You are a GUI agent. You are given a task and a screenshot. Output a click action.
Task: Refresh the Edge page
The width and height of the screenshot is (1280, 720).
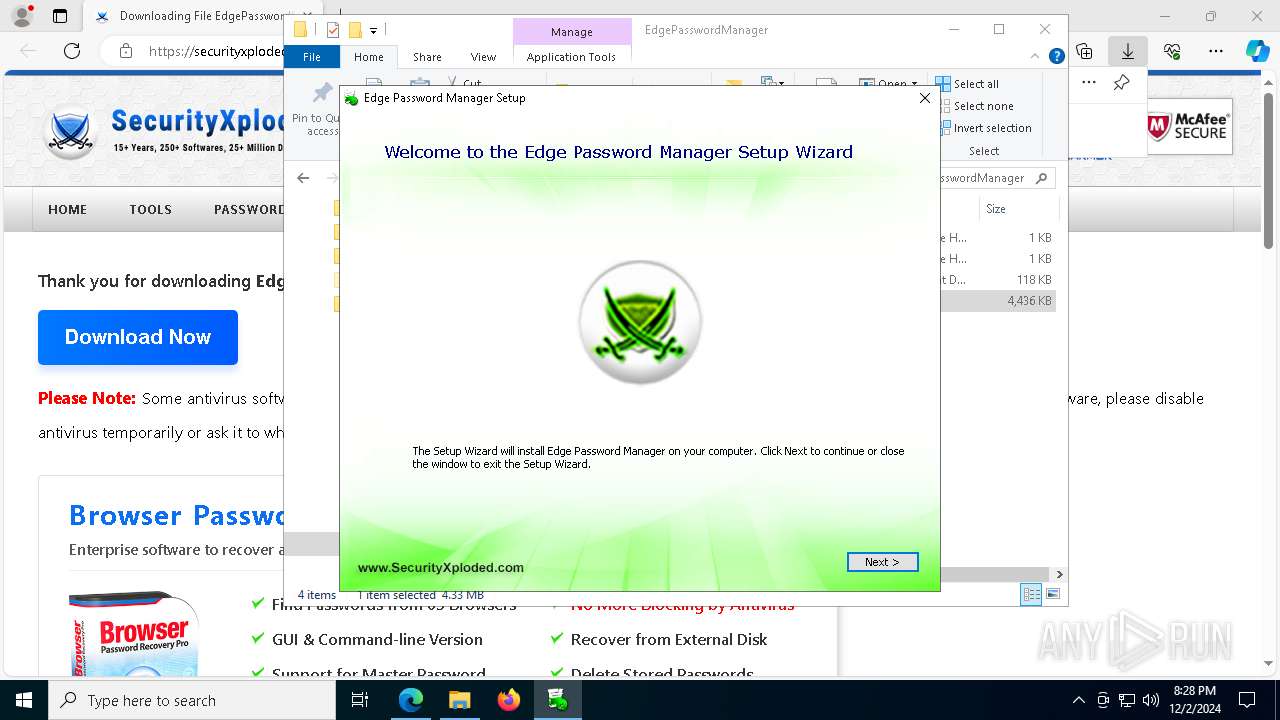click(72, 51)
